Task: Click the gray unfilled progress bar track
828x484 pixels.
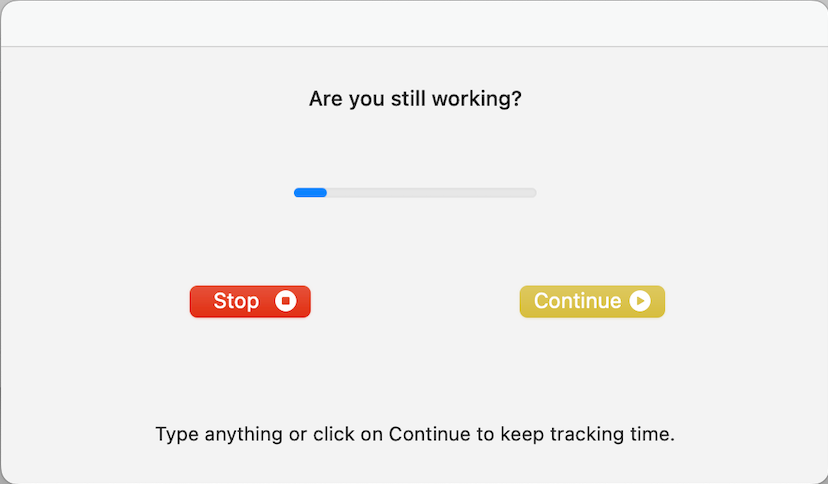Action: 440,192
